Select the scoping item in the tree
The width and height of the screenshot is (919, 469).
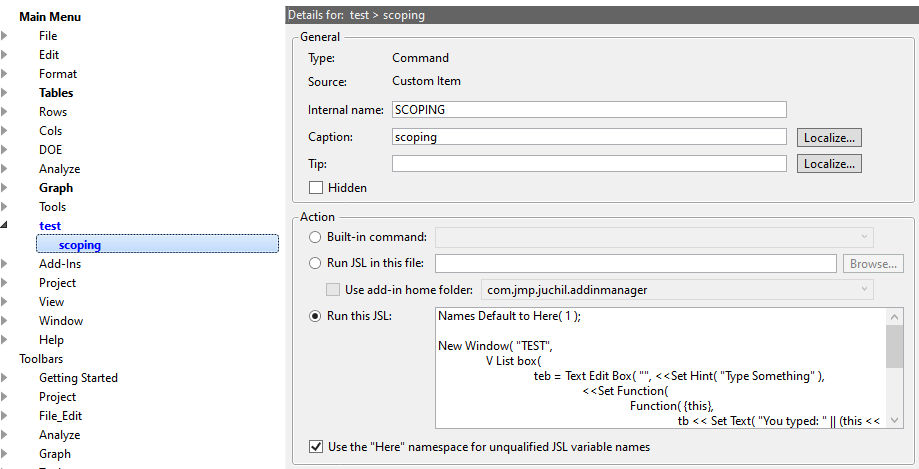click(79, 245)
